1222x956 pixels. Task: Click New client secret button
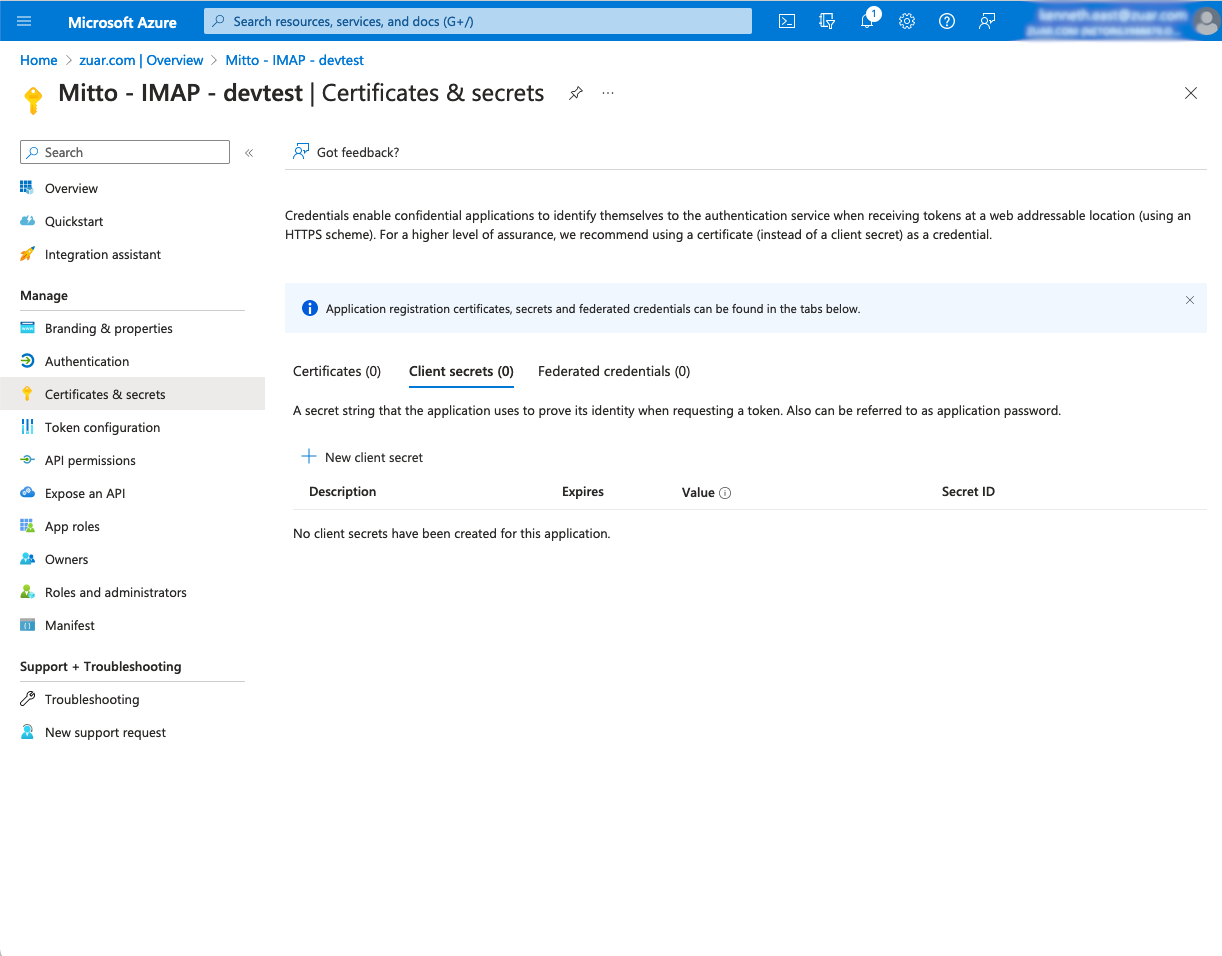[x=363, y=457]
